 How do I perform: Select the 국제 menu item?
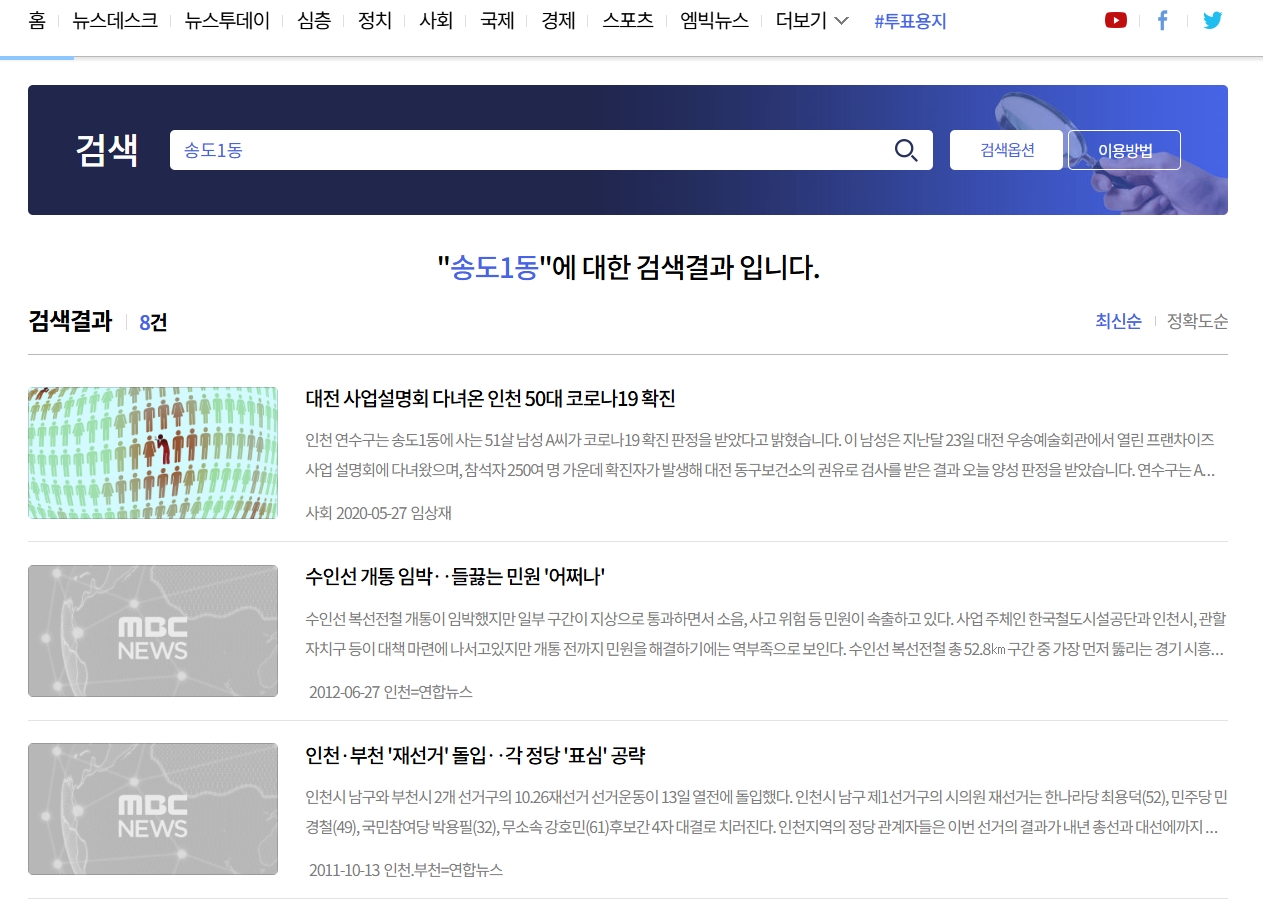497,20
